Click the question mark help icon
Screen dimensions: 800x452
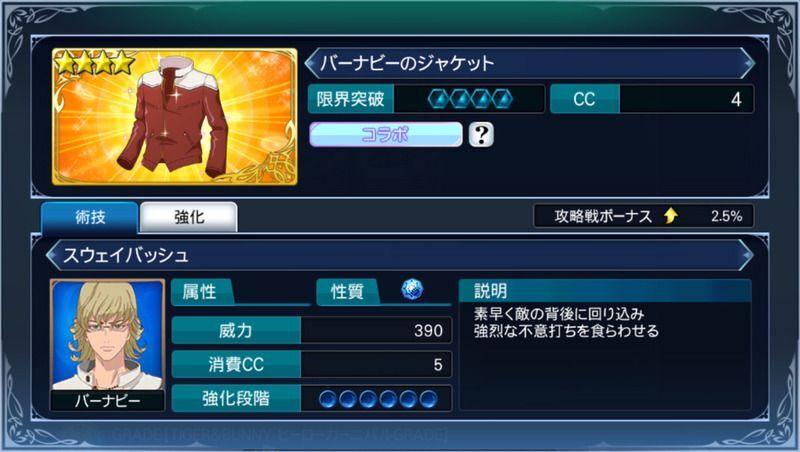tap(481, 135)
